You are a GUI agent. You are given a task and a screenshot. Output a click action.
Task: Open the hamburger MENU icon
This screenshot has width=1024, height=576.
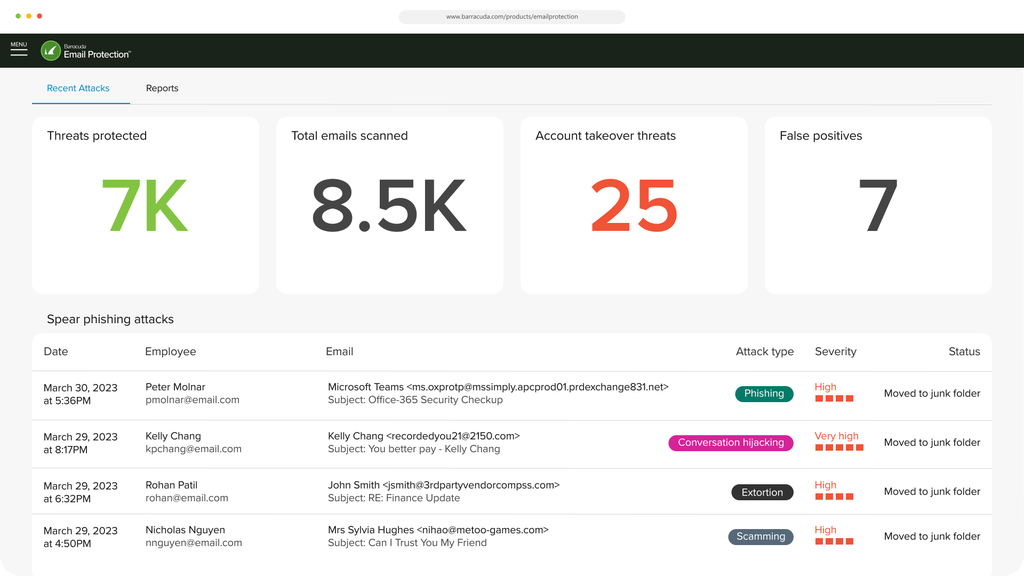pos(19,50)
